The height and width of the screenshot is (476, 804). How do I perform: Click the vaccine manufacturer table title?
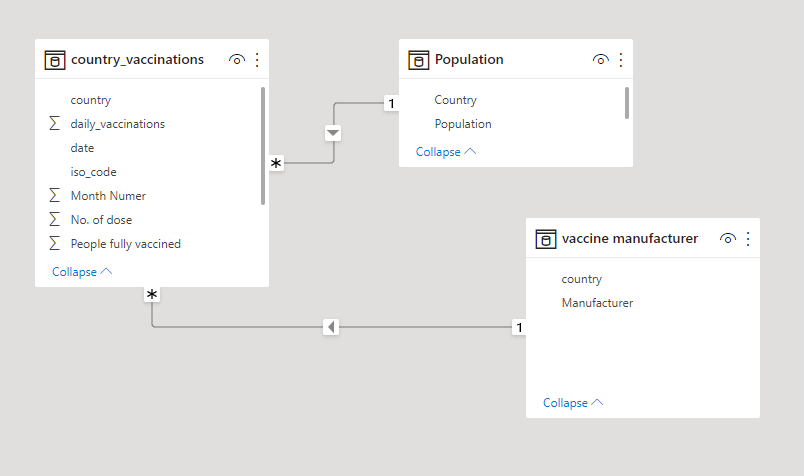[630, 239]
